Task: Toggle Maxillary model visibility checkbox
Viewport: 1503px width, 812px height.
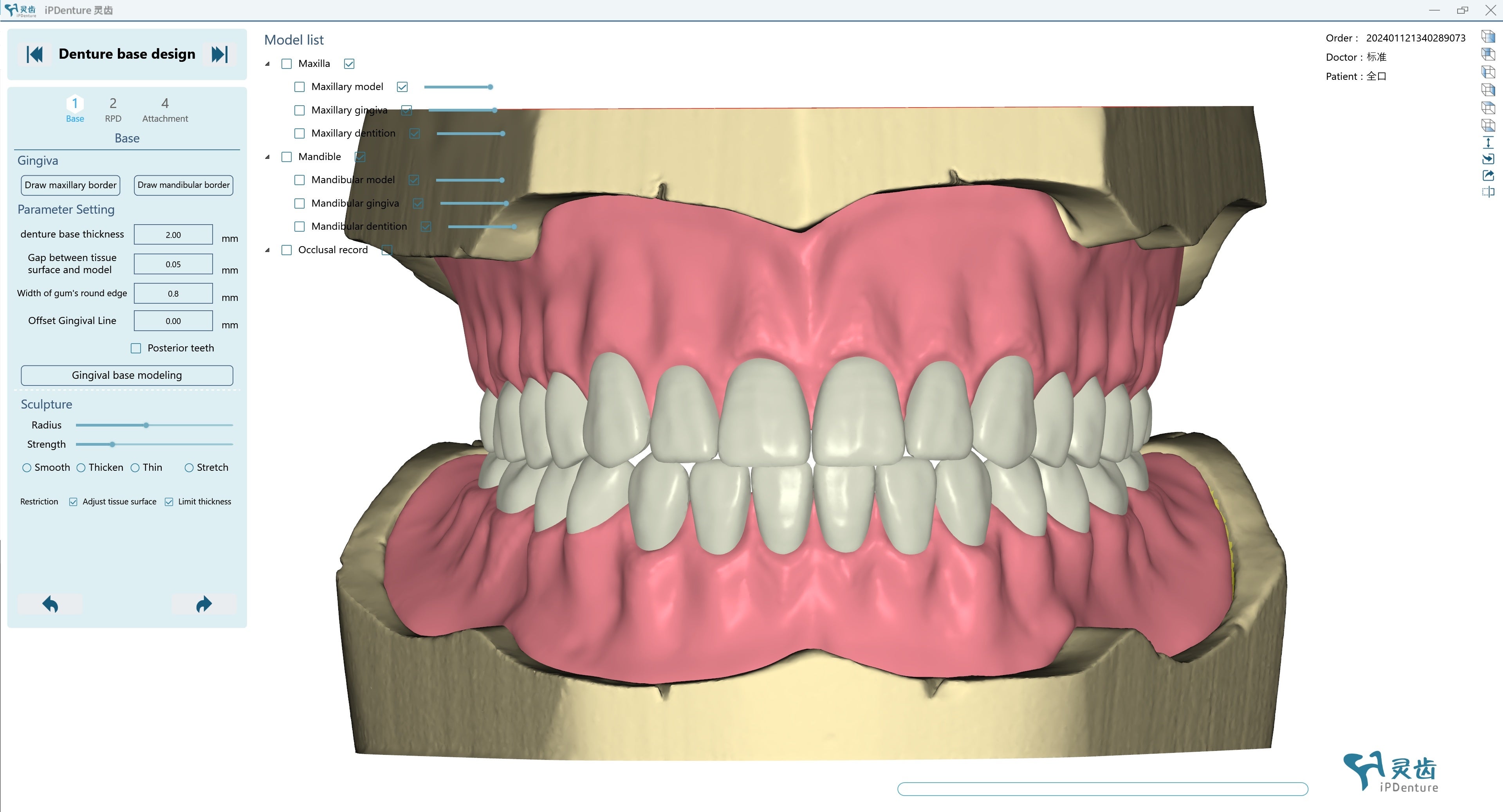Action: click(x=402, y=87)
